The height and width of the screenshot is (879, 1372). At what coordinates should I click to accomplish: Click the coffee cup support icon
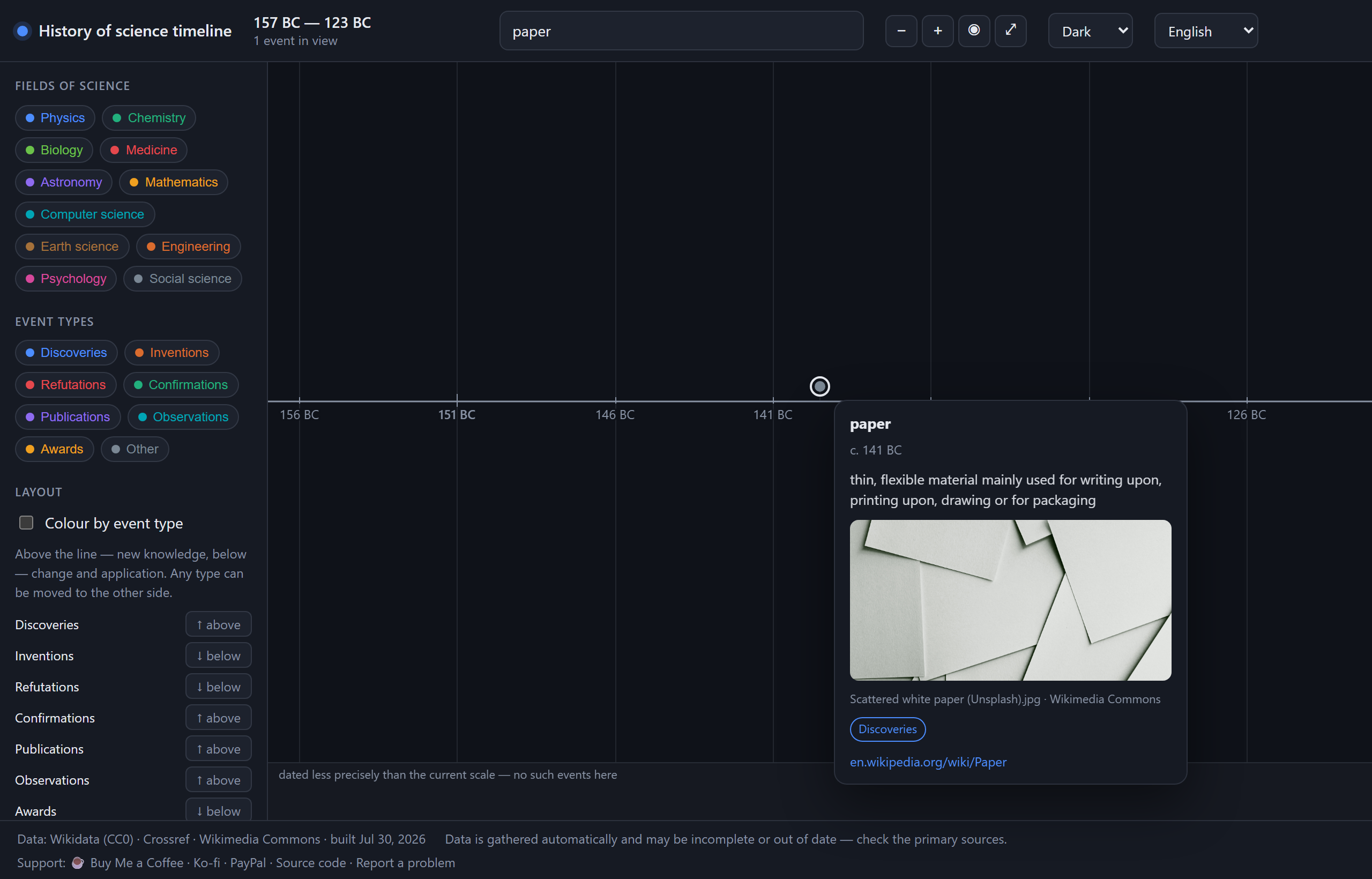point(78,862)
